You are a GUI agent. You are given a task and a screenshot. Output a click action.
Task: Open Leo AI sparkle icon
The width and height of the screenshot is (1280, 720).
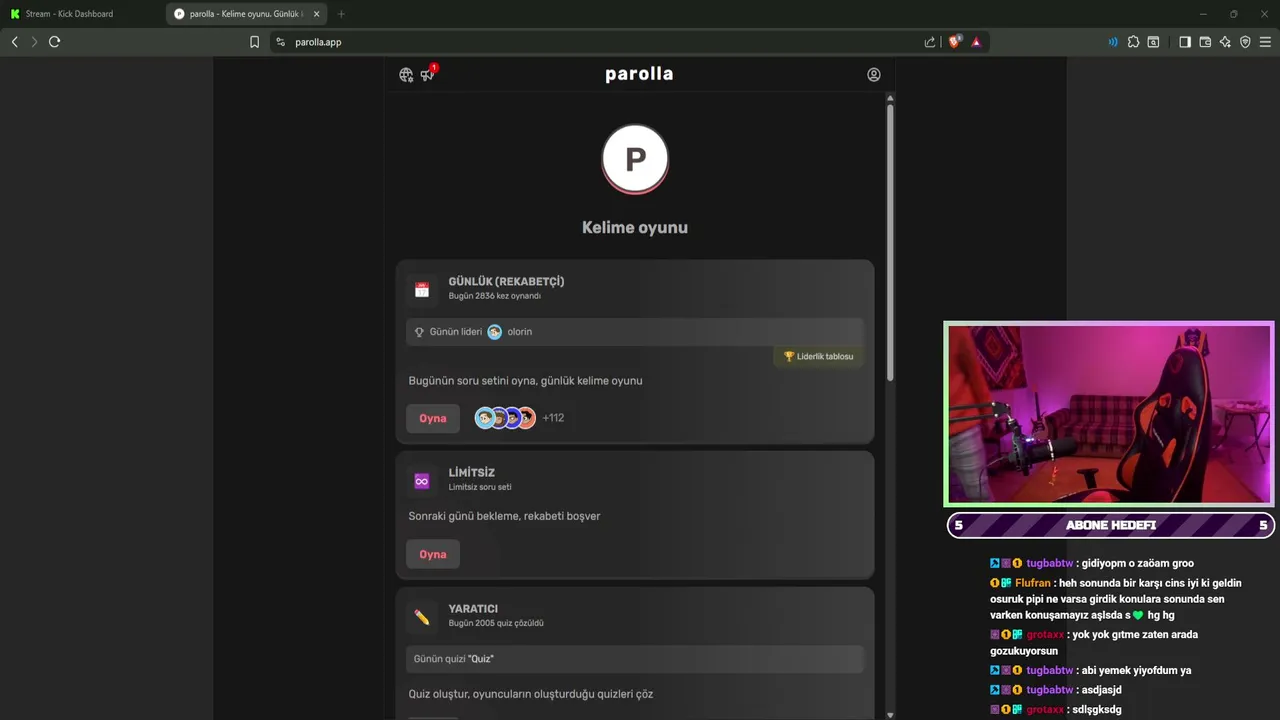point(1225,42)
